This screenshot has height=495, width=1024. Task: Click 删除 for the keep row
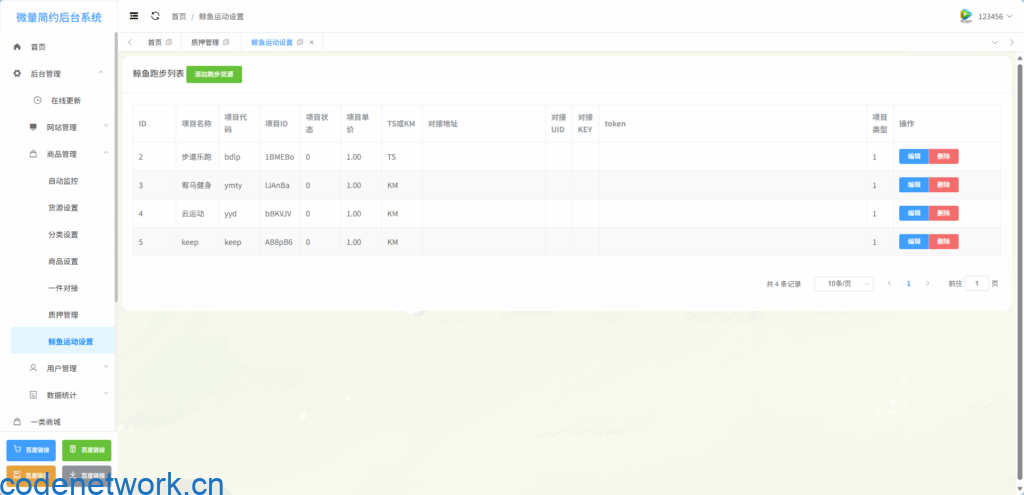pos(944,242)
